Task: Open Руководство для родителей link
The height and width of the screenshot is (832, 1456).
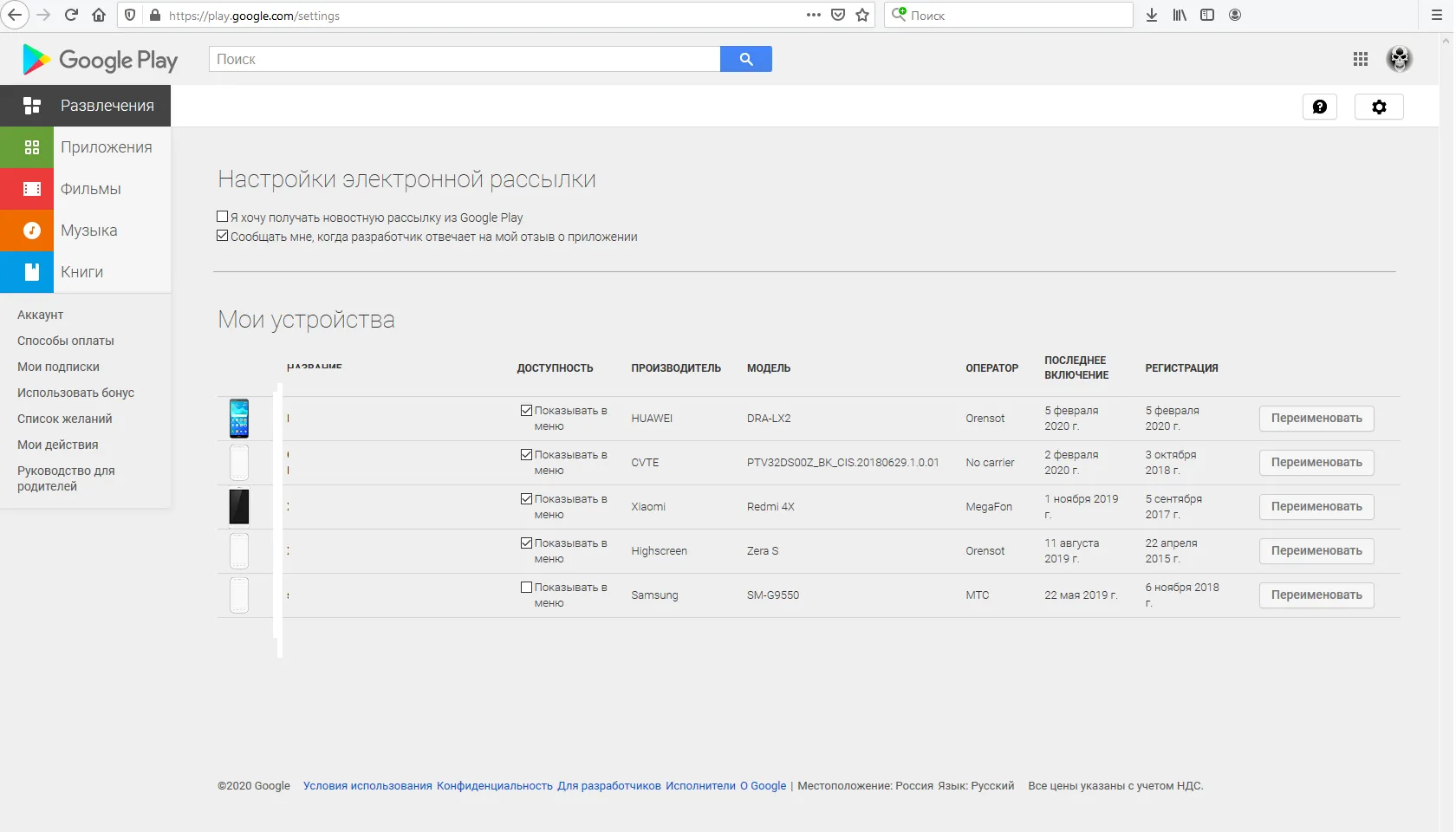Action: click(x=66, y=478)
